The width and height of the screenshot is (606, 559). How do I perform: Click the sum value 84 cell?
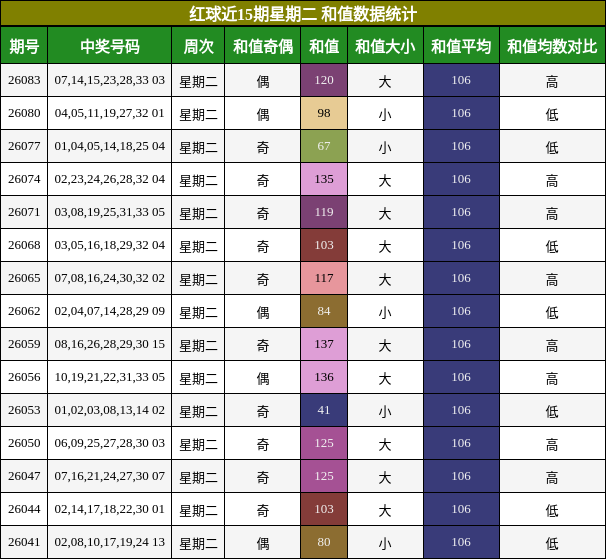pos(324,311)
